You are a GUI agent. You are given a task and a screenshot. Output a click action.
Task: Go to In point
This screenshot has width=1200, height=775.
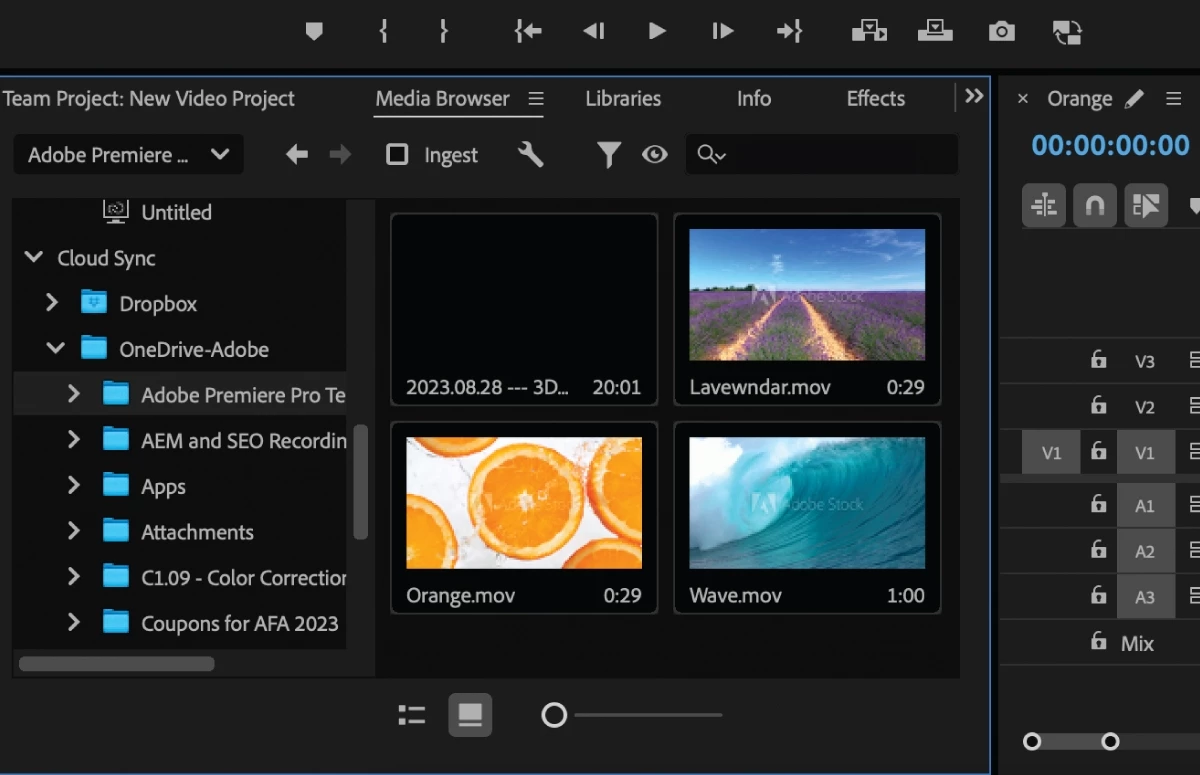click(527, 31)
